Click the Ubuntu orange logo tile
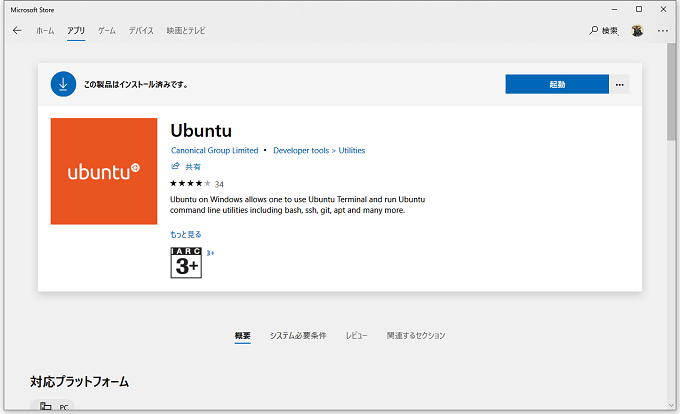 click(x=104, y=171)
